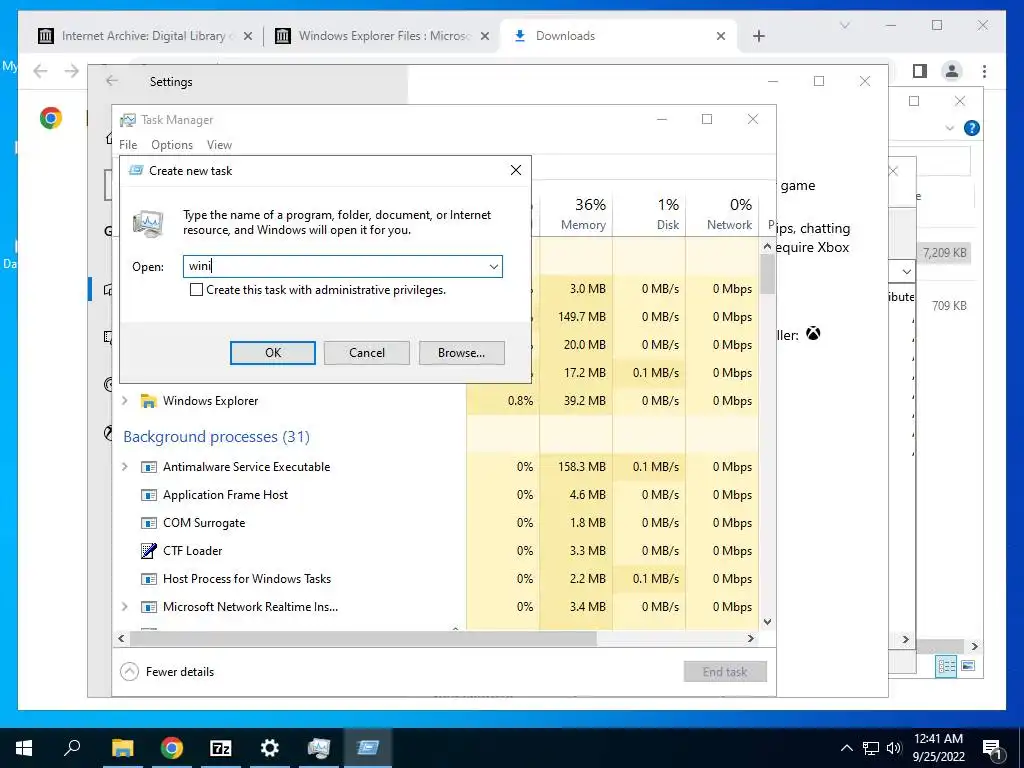Viewport: 1024px width, 768px height.
Task: Open the Task Manager View menu
Action: 219,145
